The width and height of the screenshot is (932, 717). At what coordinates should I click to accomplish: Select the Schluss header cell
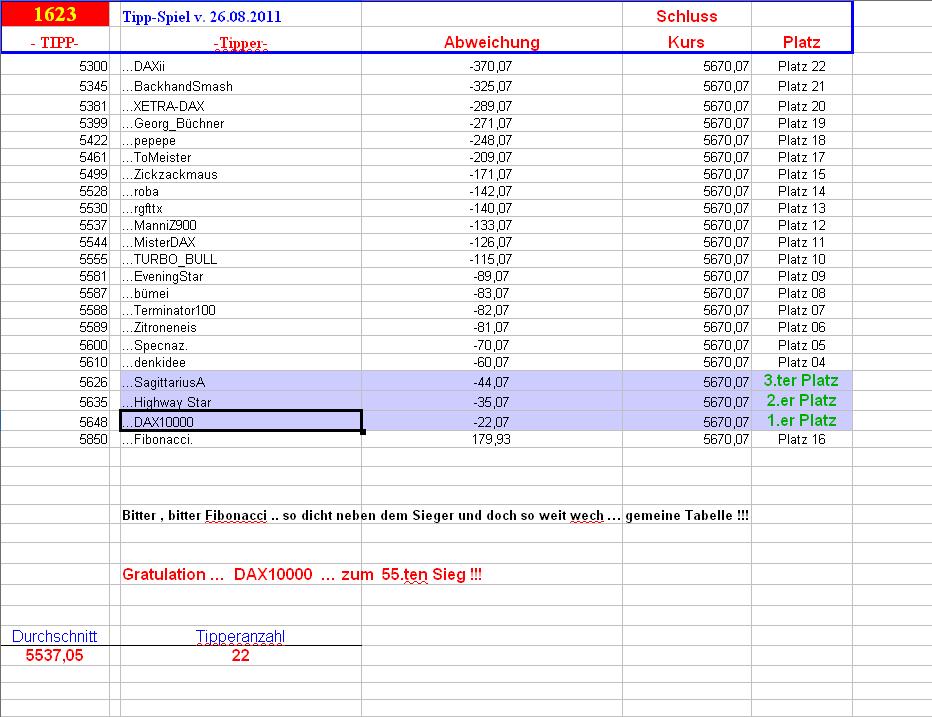tap(688, 16)
